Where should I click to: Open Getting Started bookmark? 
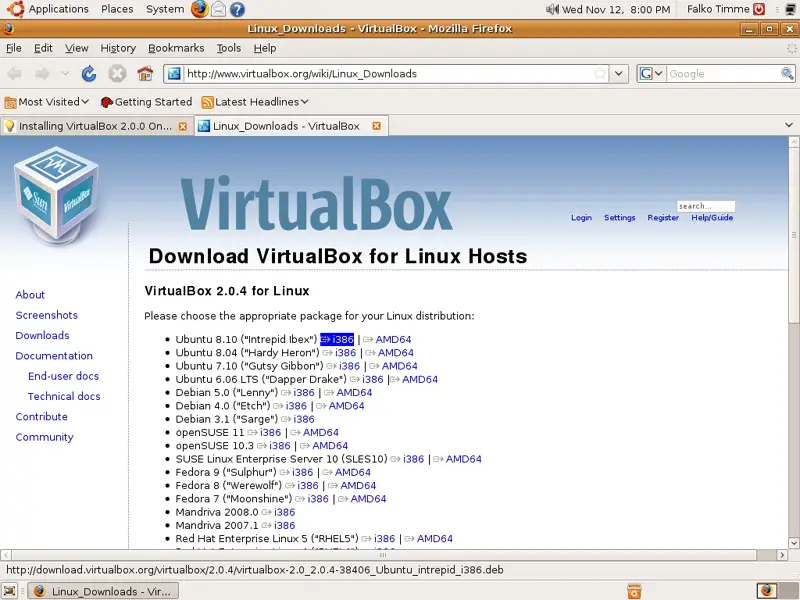point(146,102)
